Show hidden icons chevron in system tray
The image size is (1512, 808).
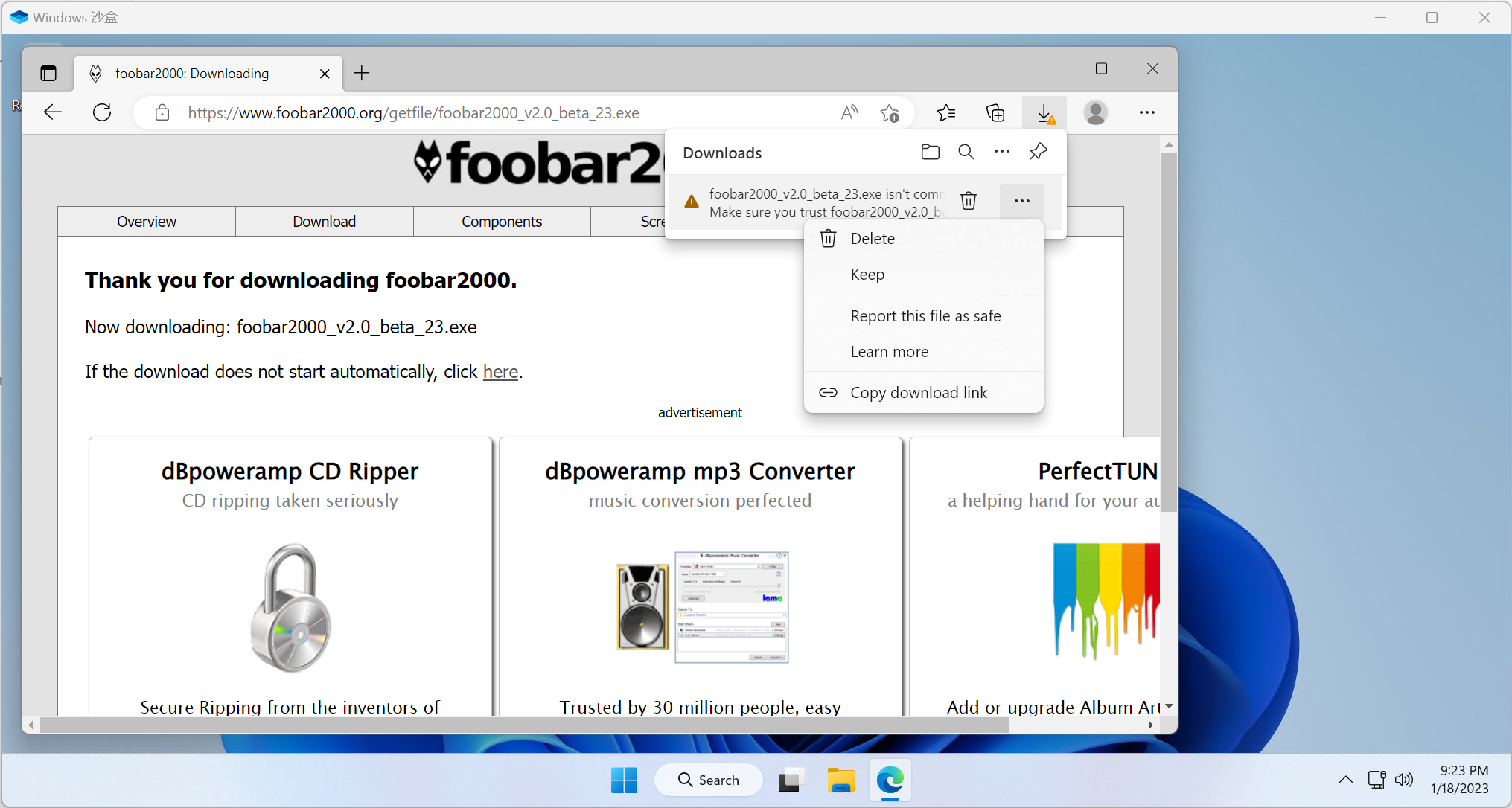tap(1345, 780)
